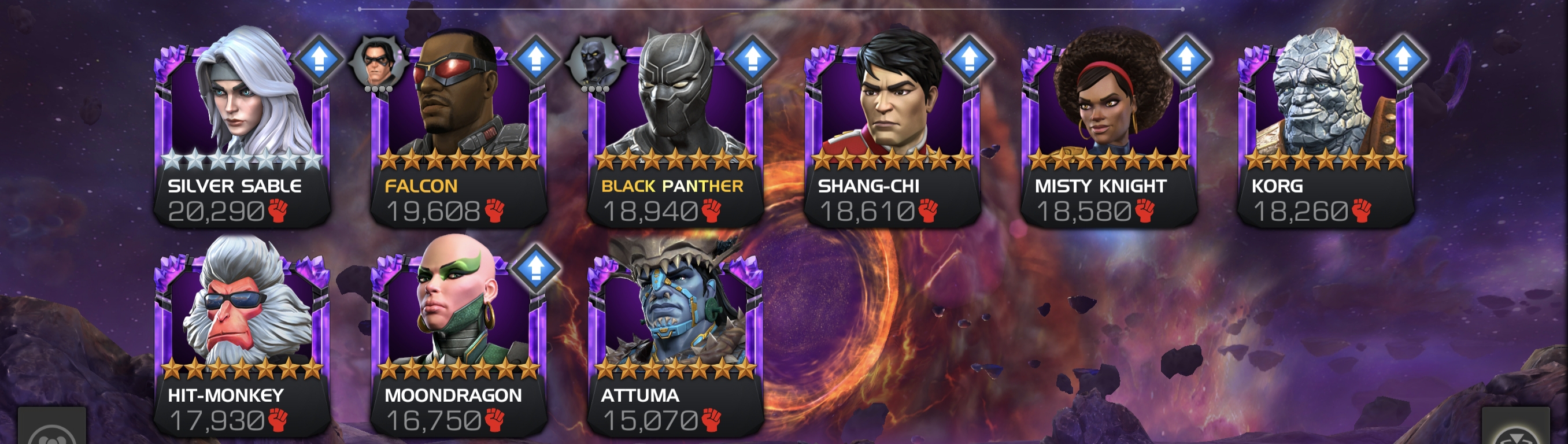Click the Misty Knight name label

1100,186
